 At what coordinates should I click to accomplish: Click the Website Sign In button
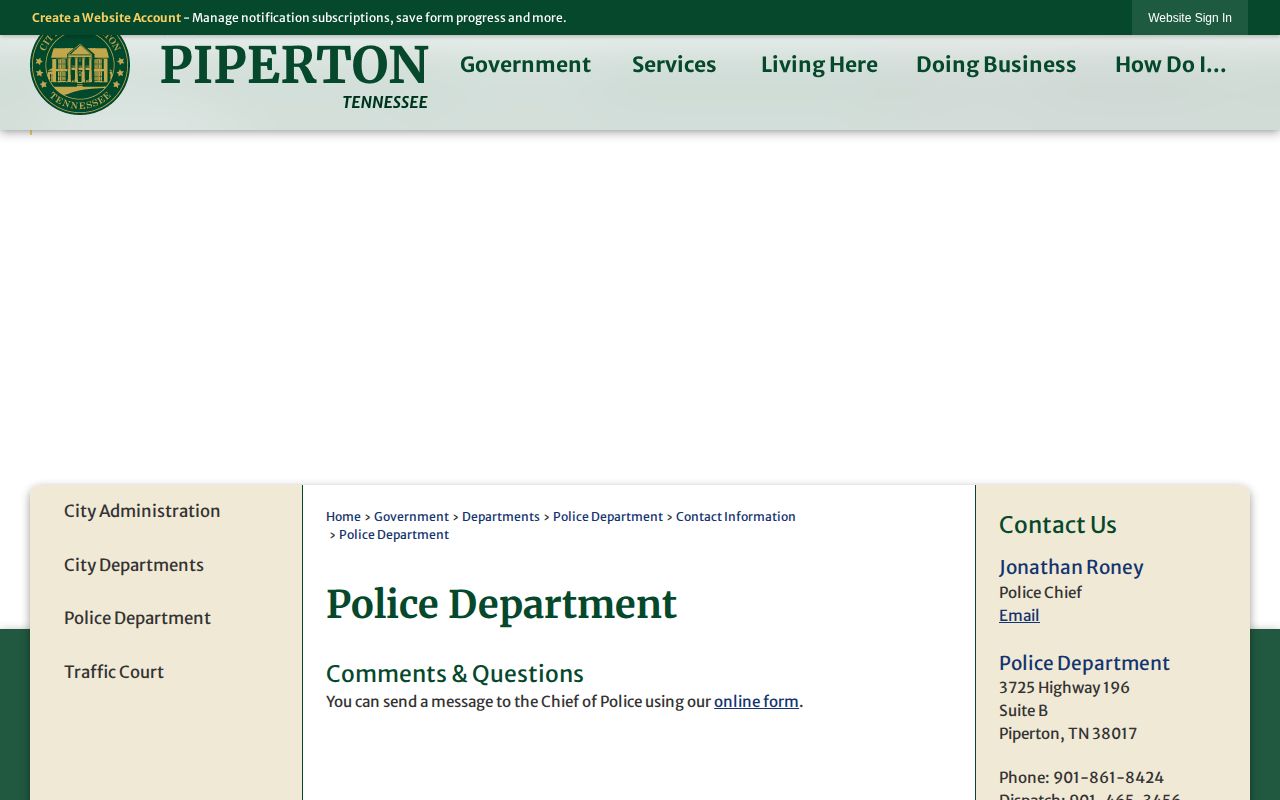pos(1190,18)
